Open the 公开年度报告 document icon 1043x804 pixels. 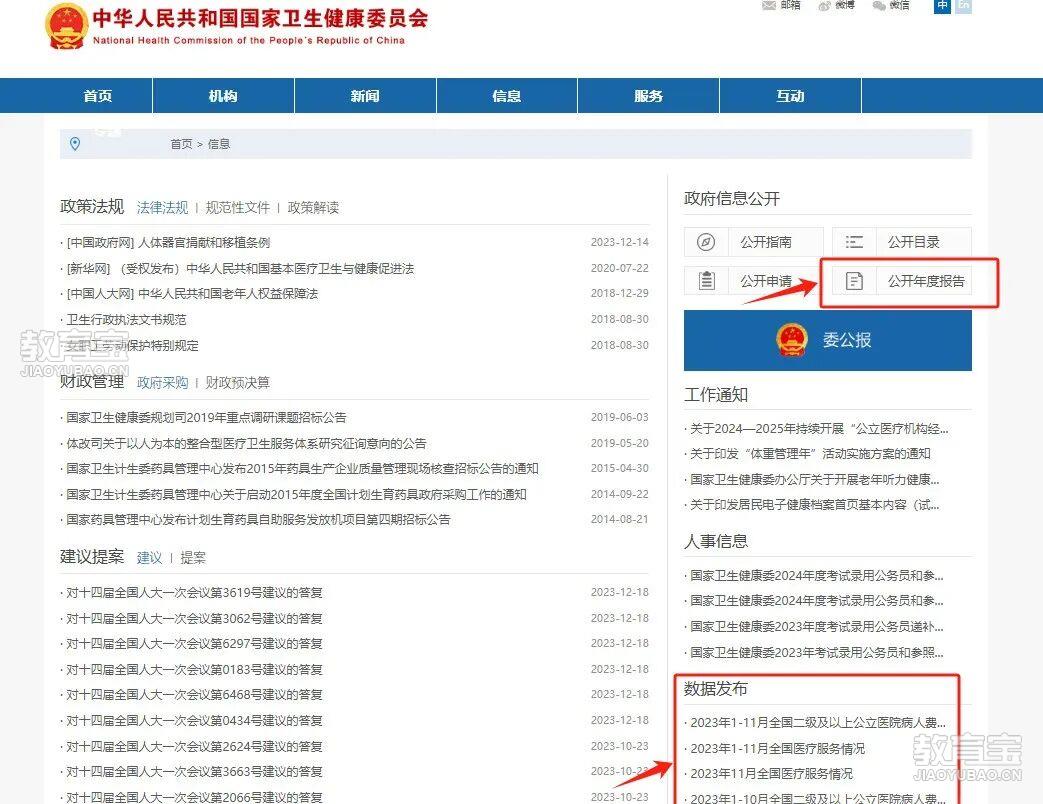pyautogui.click(x=854, y=281)
